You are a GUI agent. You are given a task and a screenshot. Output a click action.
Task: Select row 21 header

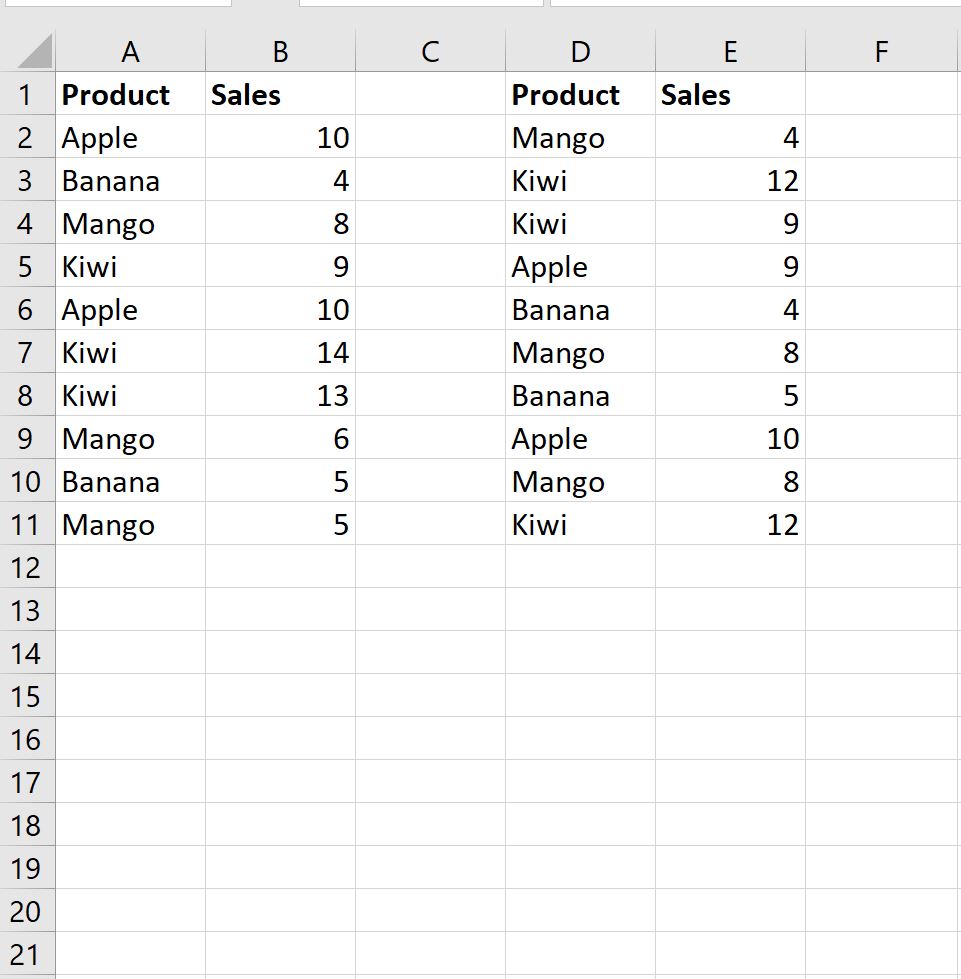pos(27,955)
